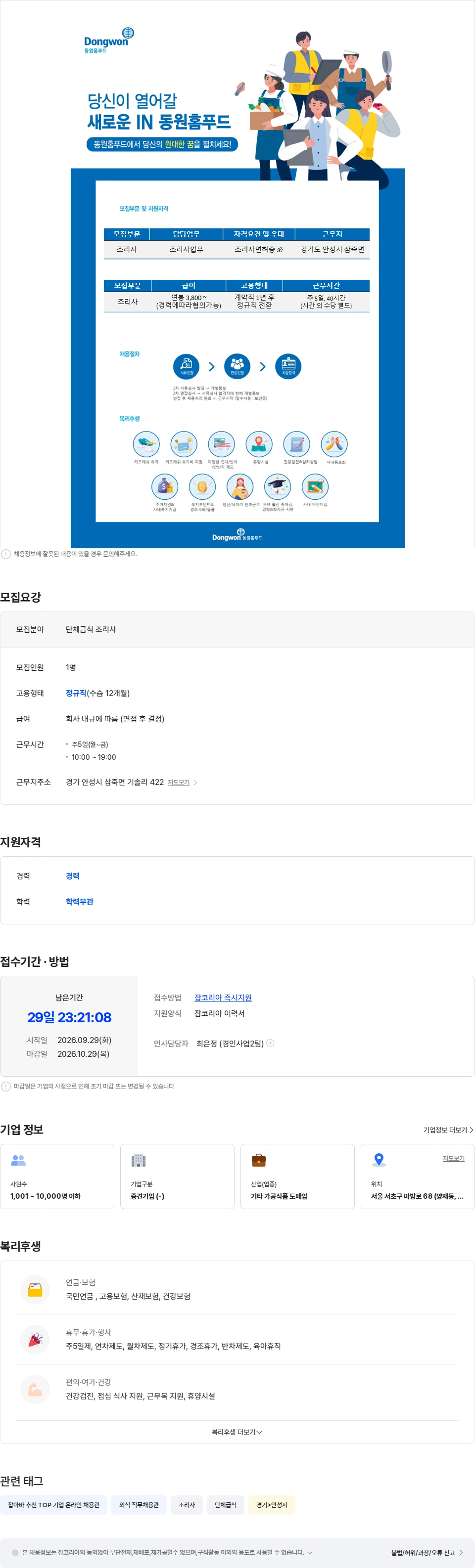Image resolution: width=475 pixels, height=1568 pixels.
Task: Open 지도보기 next to 경기 안성시 address
Action: [179, 782]
